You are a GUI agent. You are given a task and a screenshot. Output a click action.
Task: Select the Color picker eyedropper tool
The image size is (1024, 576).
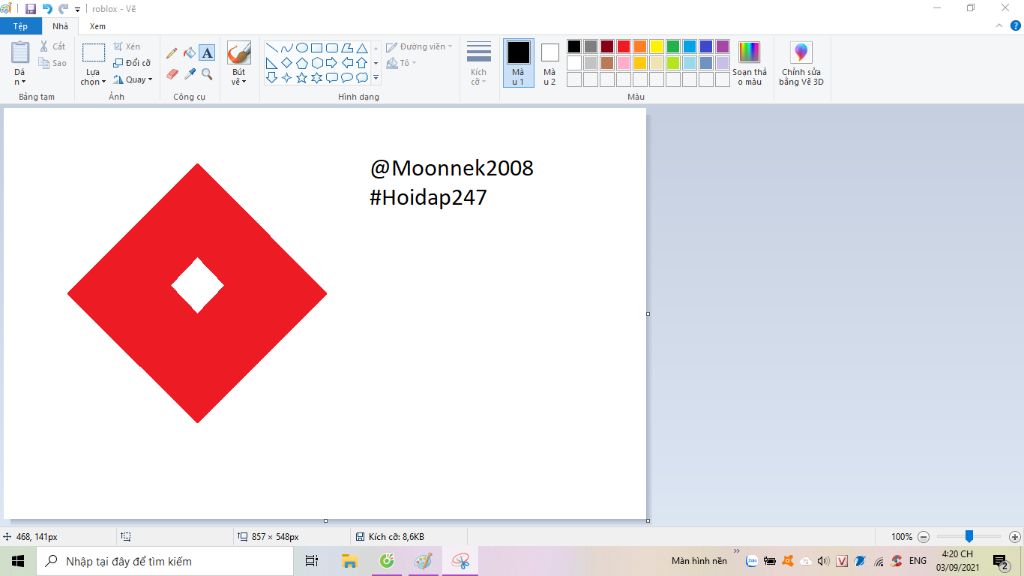pyautogui.click(x=189, y=74)
